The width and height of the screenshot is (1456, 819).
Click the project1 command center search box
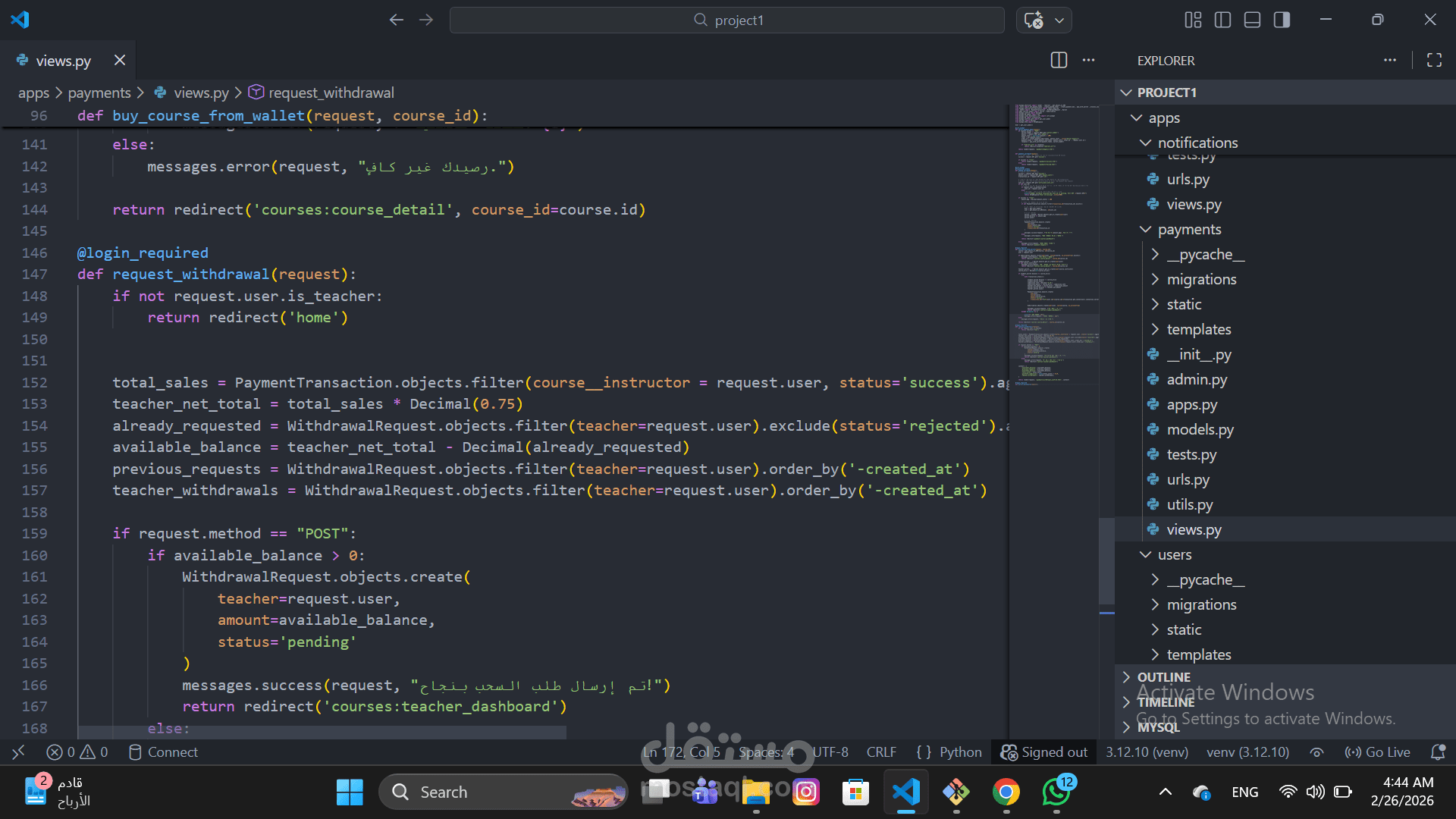726,20
